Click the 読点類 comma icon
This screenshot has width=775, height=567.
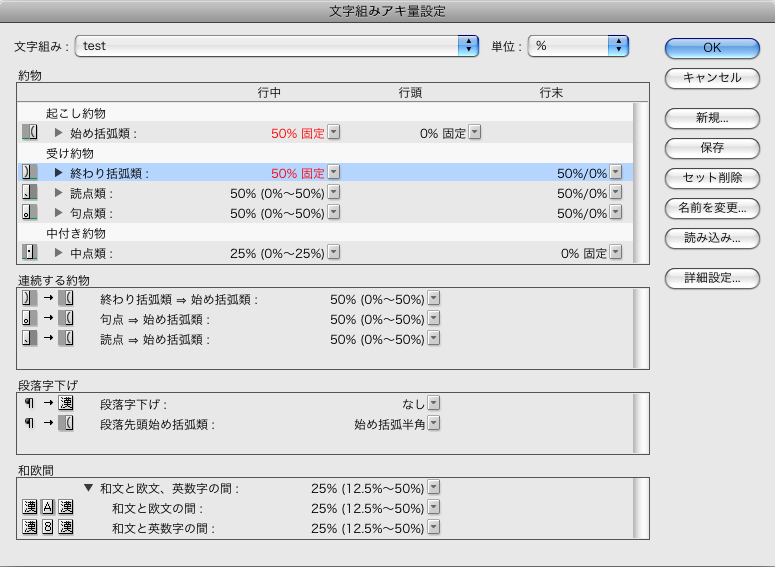pyautogui.click(x=30, y=192)
